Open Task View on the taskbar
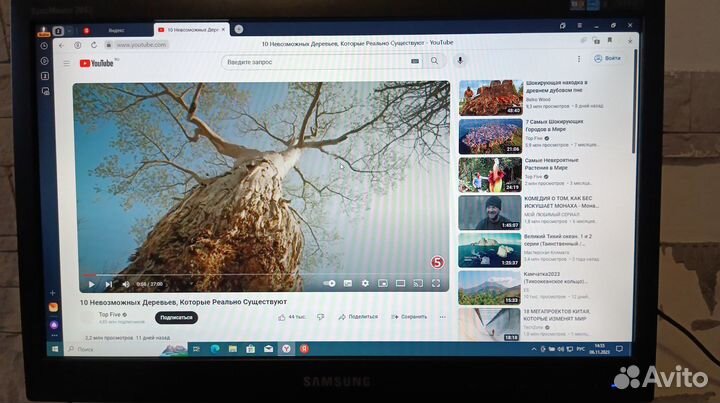The height and width of the screenshot is (403, 720). tap(196, 349)
